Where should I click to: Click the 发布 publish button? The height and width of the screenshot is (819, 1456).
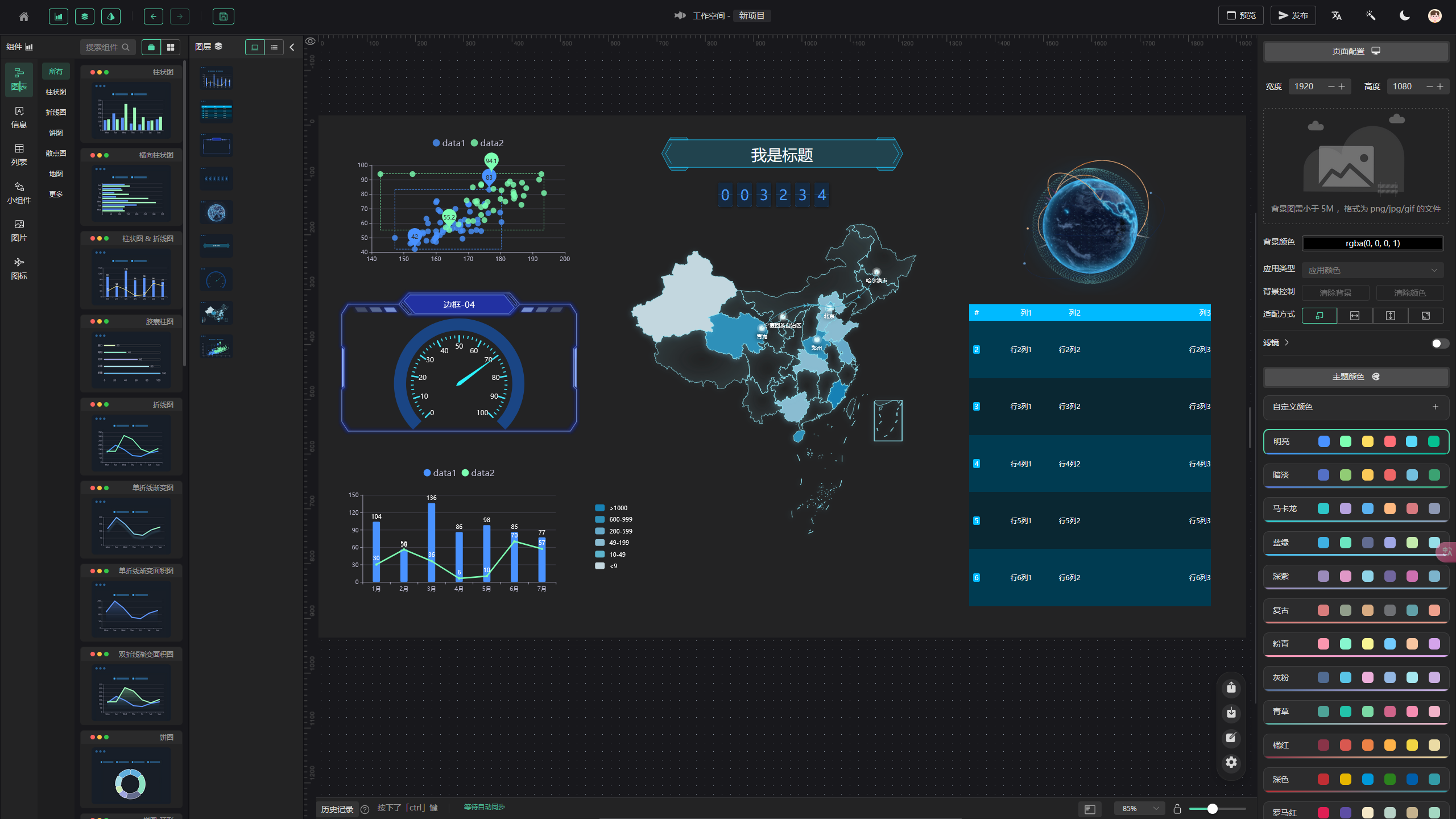(1293, 15)
